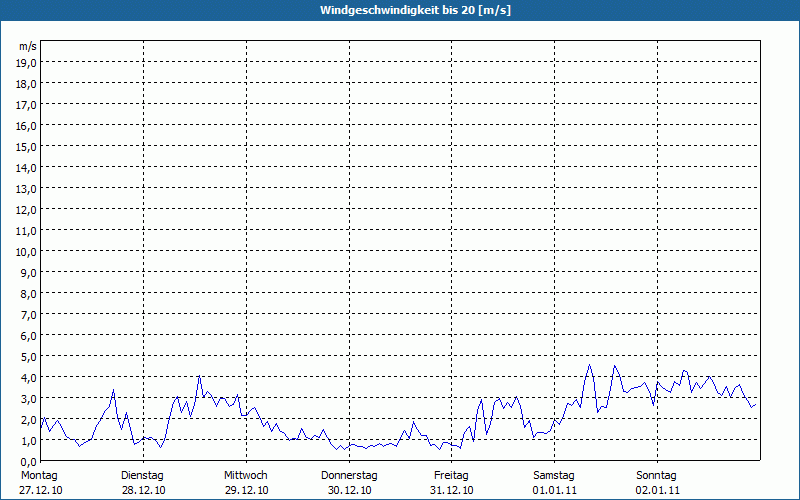
Task: Click the chart title 'Windgeschwindigkeit bis 20 [m/s]'
Action: [x=415, y=10]
